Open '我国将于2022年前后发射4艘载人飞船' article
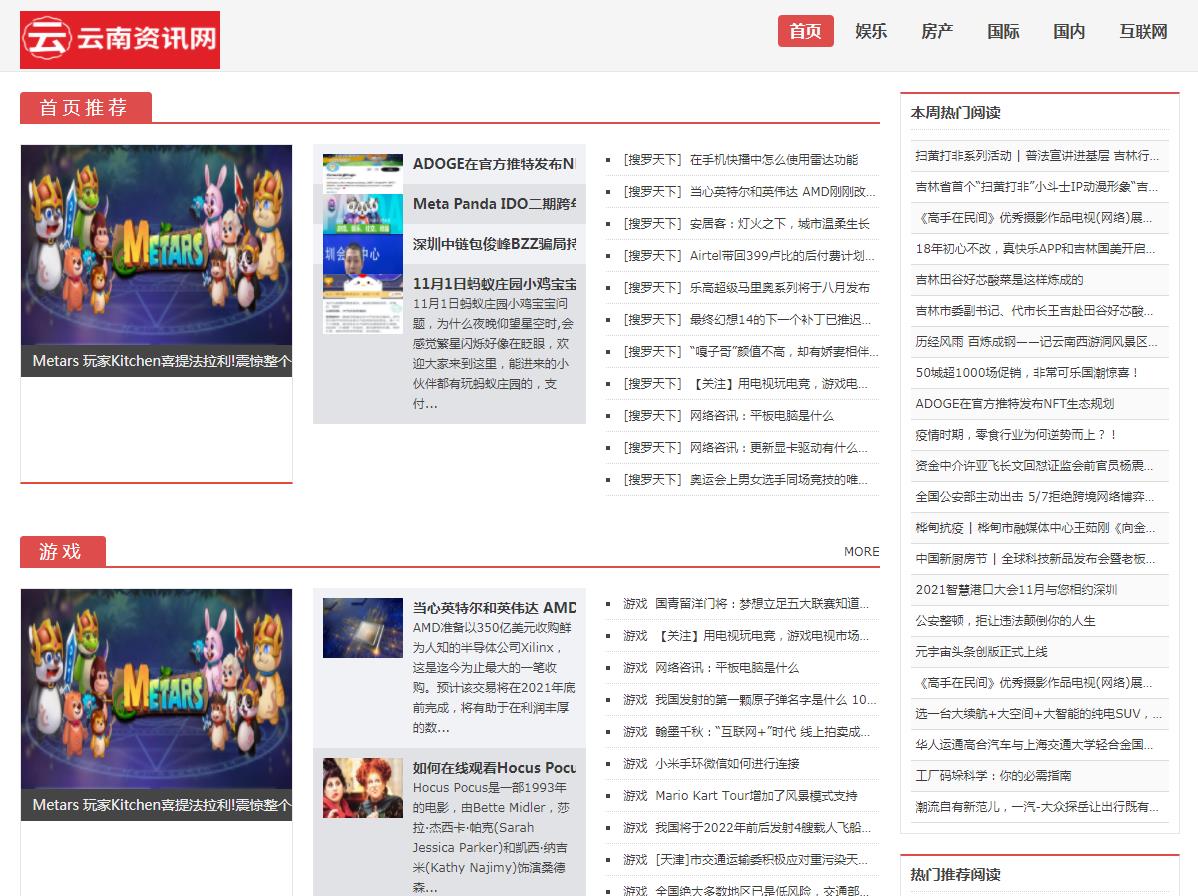This screenshot has height=896, width=1198. (x=763, y=828)
